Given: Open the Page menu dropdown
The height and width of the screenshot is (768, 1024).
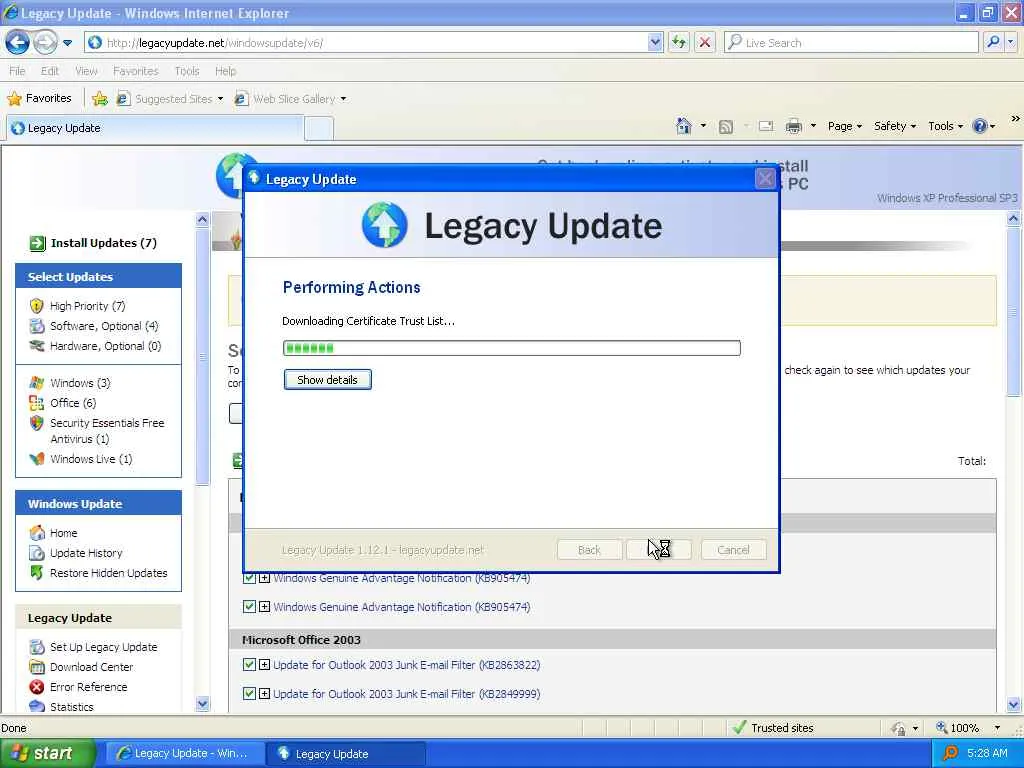Looking at the screenshot, I should point(844,126).
